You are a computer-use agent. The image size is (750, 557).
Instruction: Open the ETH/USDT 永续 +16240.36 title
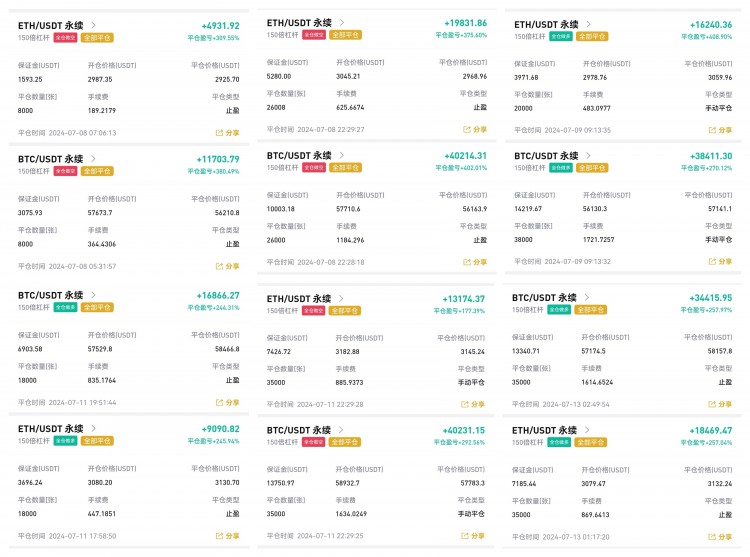pyautogui.click(x=546, y=24)
